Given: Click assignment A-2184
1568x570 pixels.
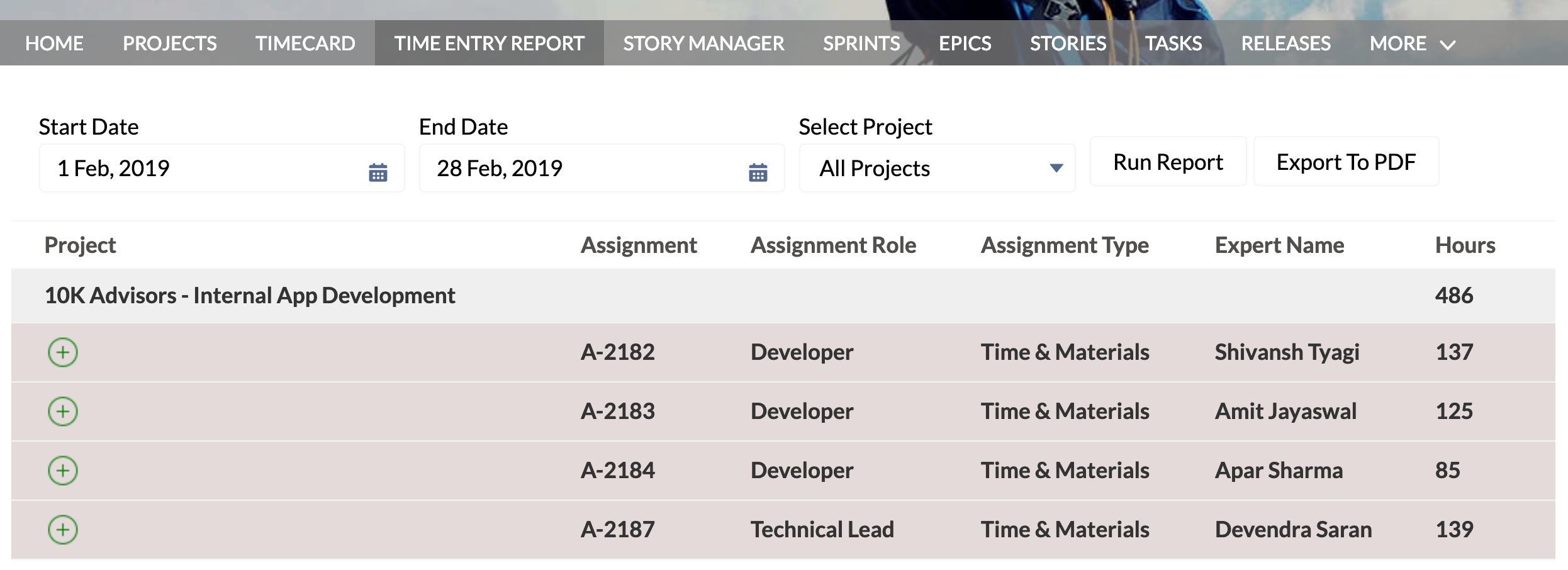Looking at the screenshot, I should pos(618,471).
